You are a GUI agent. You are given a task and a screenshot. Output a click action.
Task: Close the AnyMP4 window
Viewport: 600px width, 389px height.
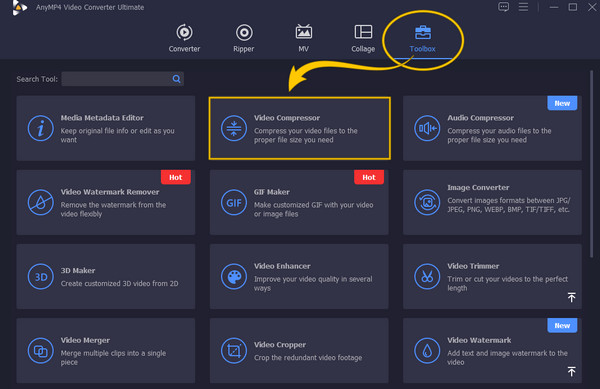click(592, 7)
